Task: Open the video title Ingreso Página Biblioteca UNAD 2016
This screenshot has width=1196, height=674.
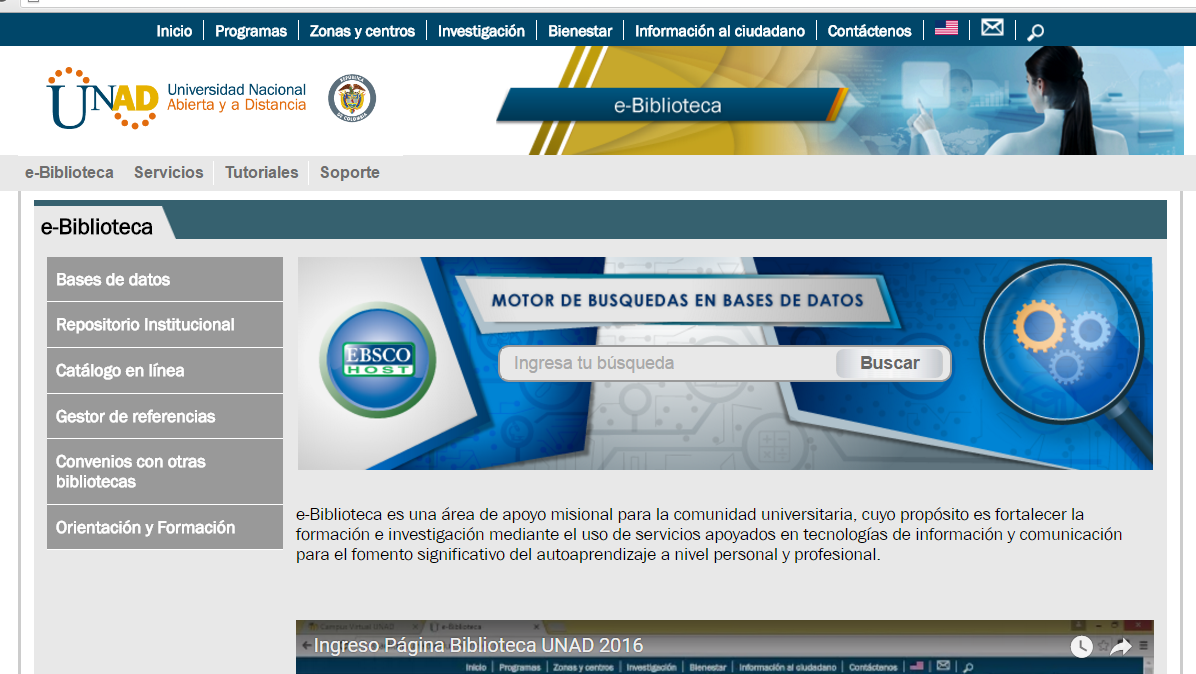Action: tap(478, 646)
